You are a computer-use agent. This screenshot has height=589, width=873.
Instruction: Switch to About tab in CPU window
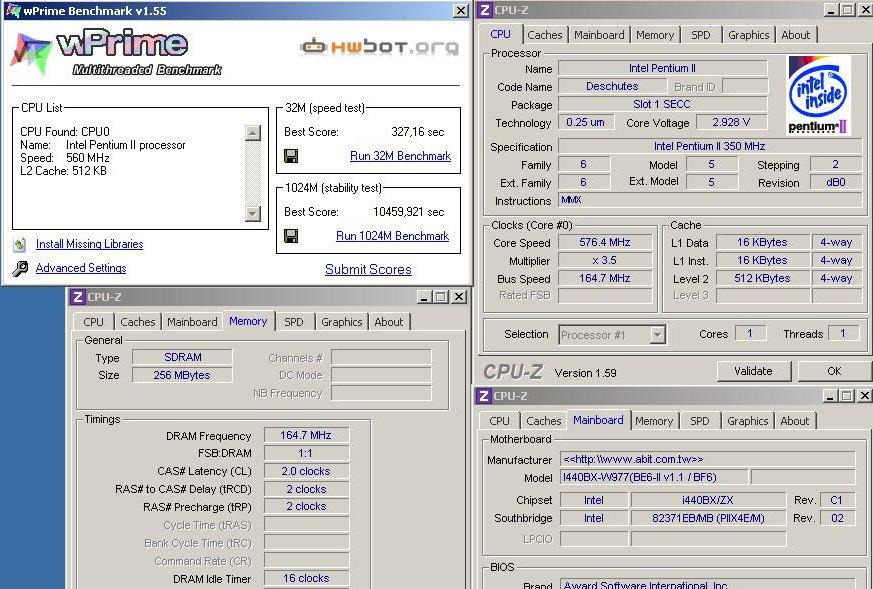click(x=796, y=35)
